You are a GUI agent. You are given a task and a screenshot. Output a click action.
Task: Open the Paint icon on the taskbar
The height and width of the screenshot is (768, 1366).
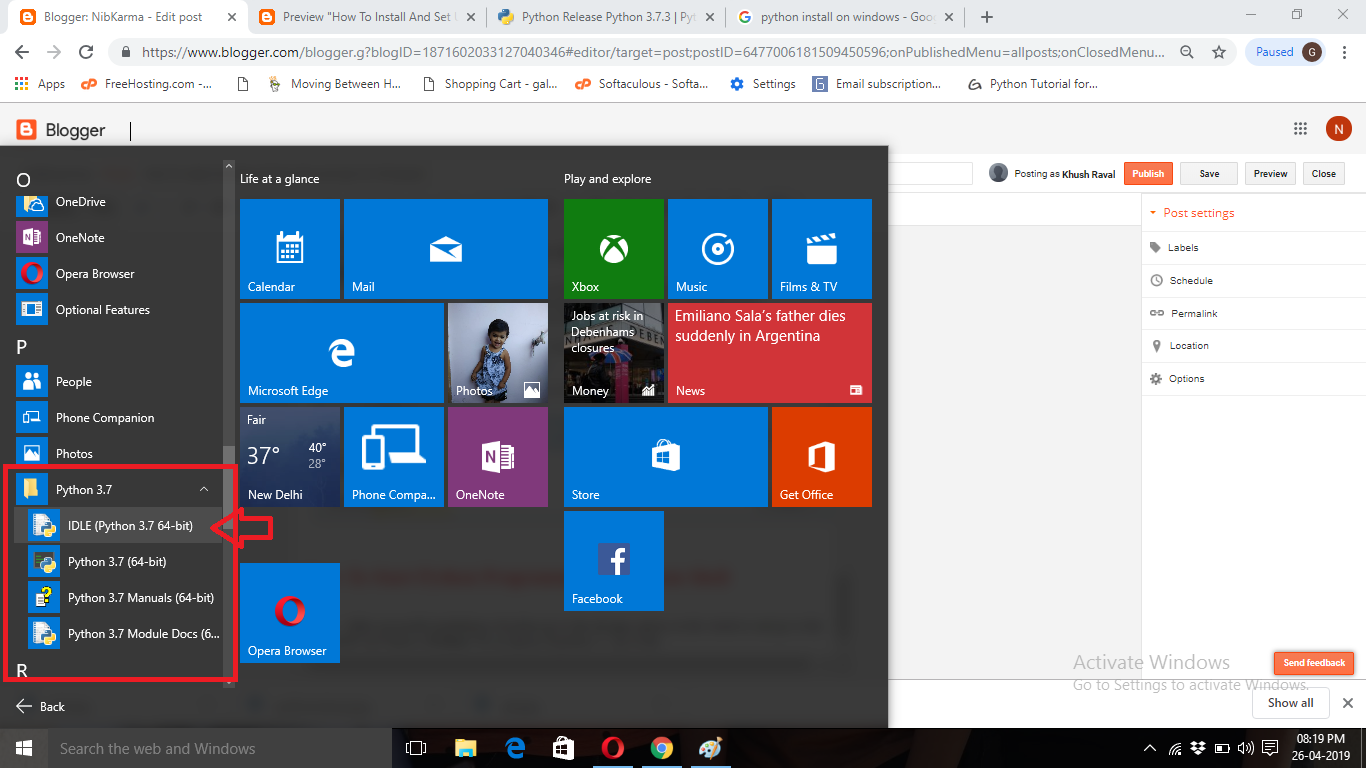pyautogui.click(x=710, y=748)
